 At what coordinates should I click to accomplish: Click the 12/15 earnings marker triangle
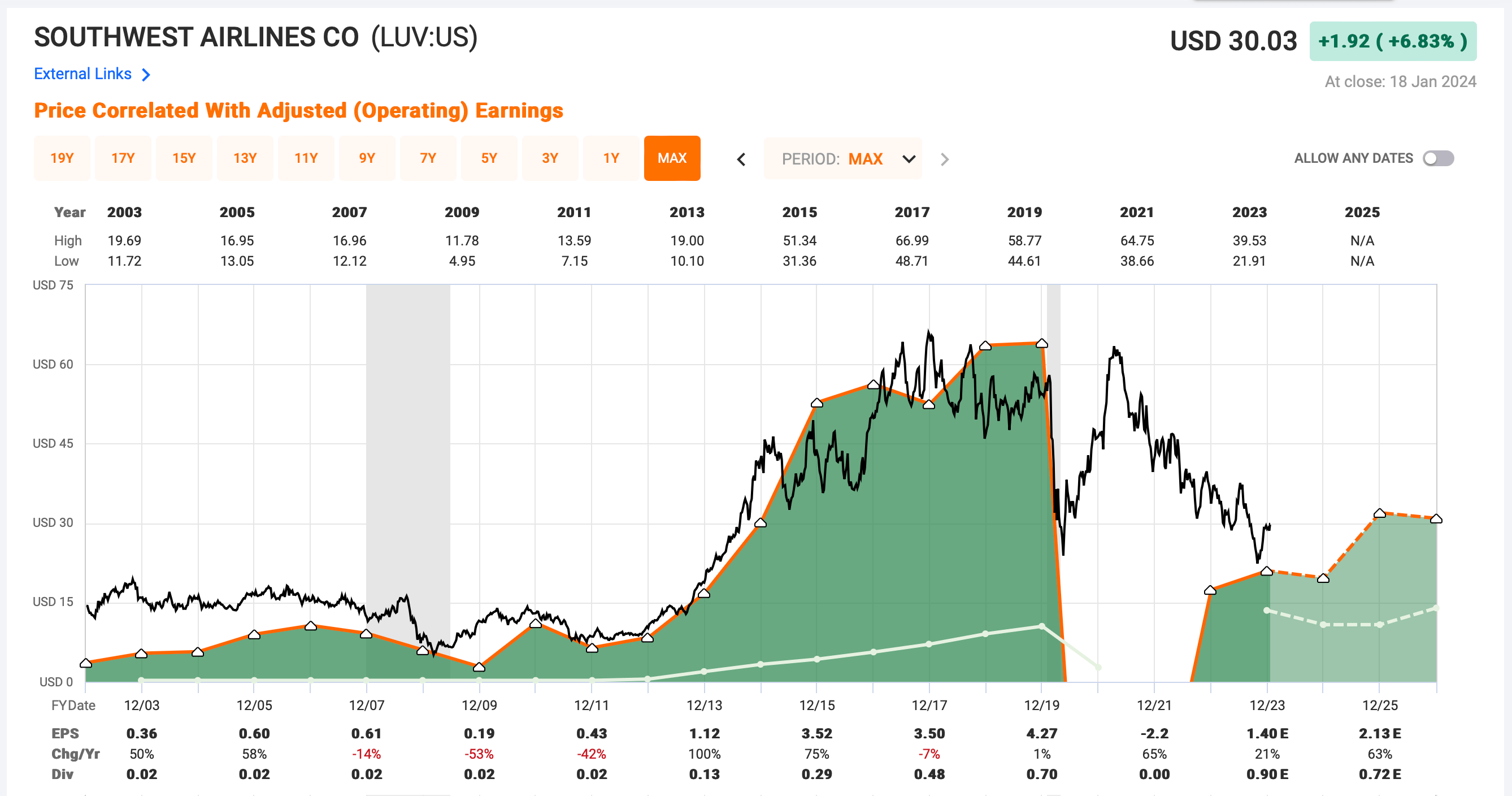[816, 403]
